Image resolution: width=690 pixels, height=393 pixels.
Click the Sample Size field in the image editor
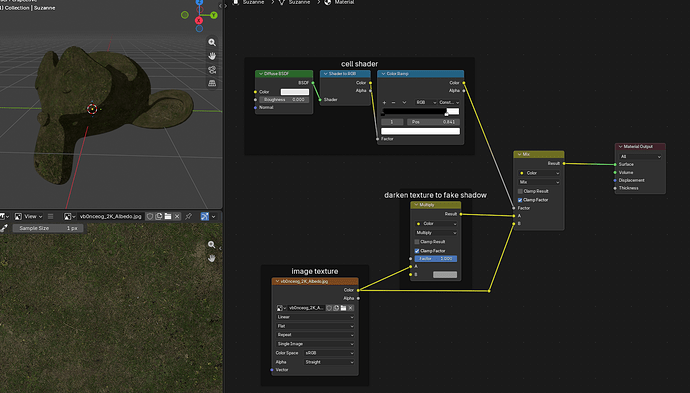(x=48, y=228)
